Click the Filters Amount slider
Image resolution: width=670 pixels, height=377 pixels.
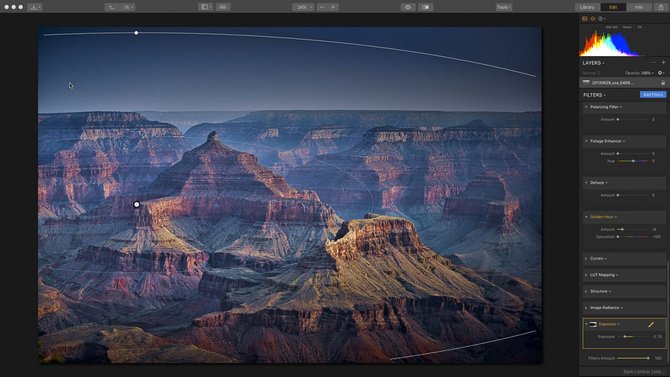pos(633,358)
